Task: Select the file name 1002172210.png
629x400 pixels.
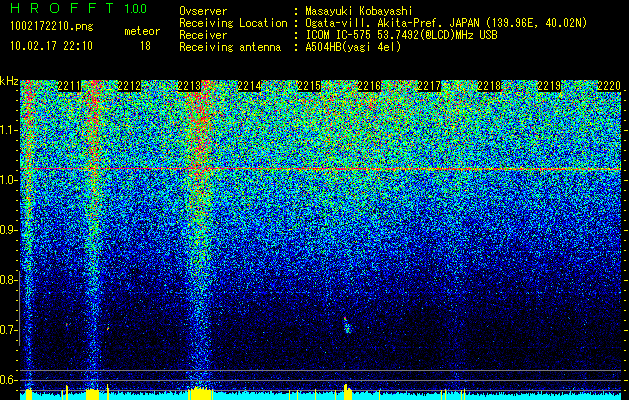Action: (x=51, y=26)
